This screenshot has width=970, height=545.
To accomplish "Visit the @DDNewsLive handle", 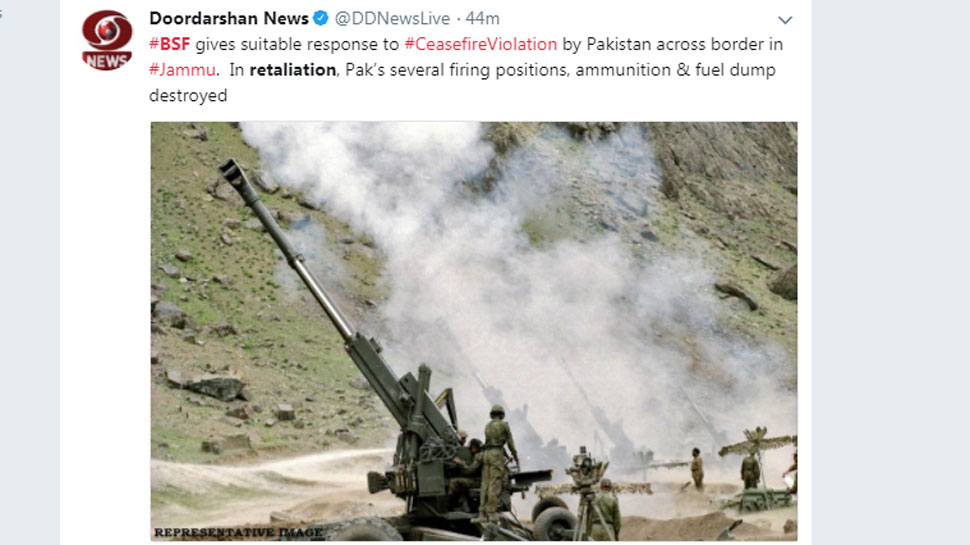I will [392, 19].
